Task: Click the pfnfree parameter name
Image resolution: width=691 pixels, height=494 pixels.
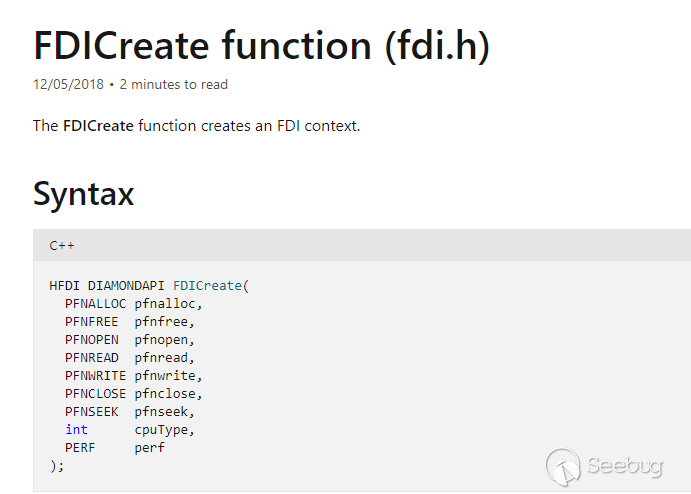Action: click(x=164, y=322)
